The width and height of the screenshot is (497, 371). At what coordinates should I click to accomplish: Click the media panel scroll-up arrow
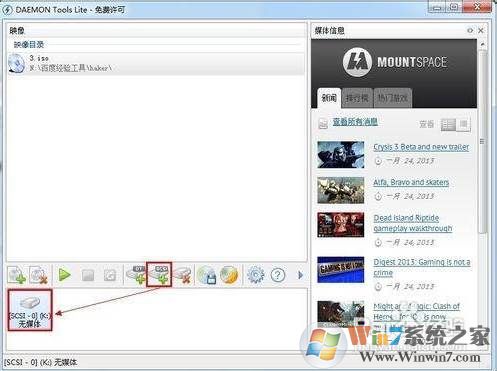(482, 44)
